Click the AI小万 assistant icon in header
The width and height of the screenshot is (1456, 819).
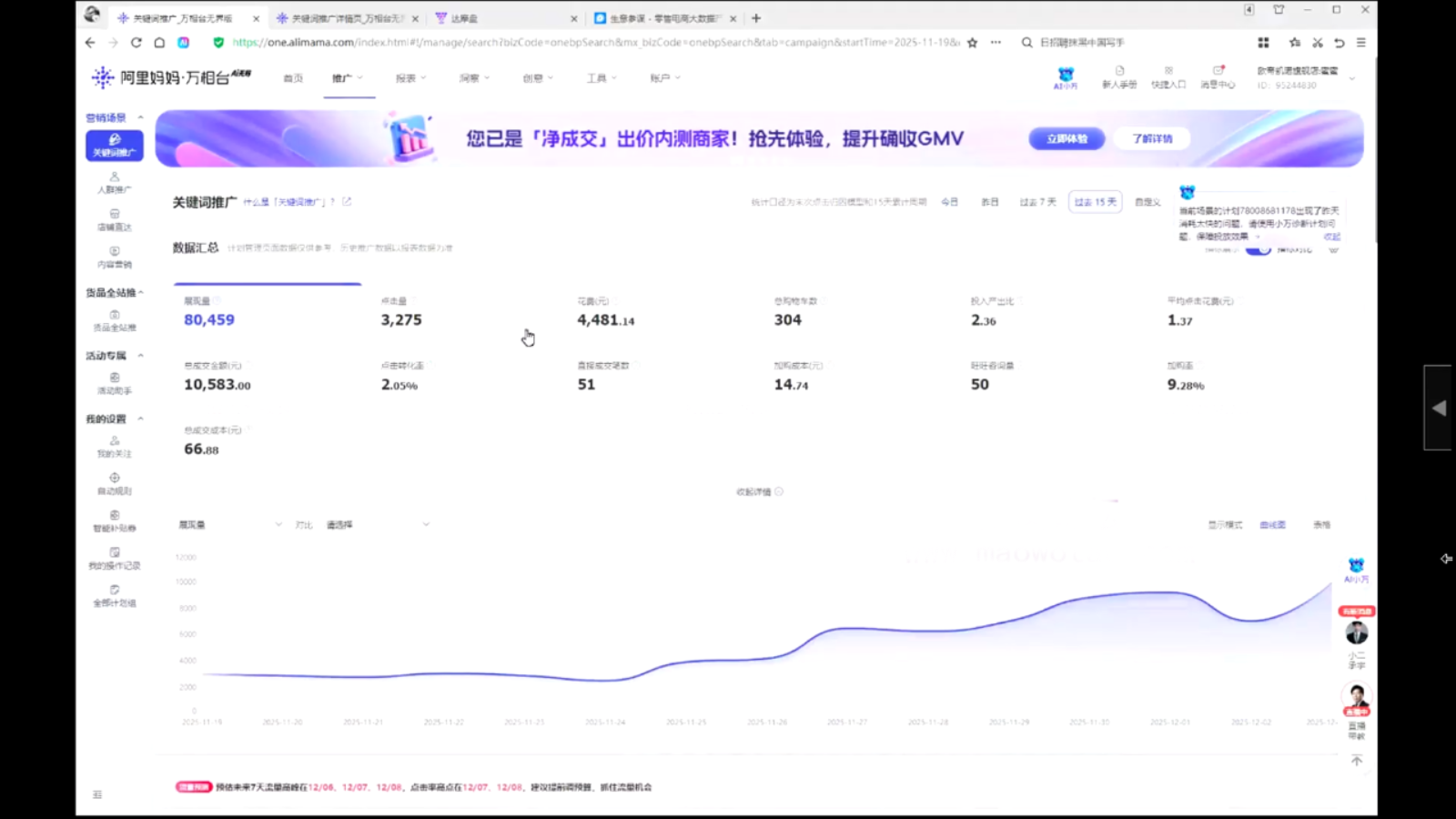(x=1066, y=77)
